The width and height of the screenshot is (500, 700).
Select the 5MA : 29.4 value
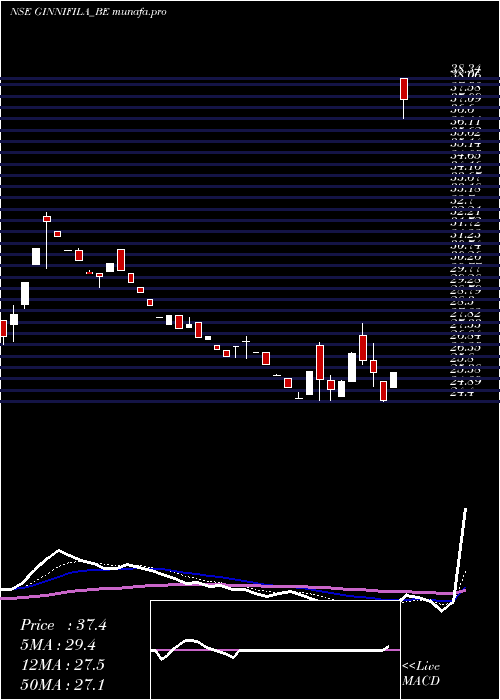coord(58,645)
